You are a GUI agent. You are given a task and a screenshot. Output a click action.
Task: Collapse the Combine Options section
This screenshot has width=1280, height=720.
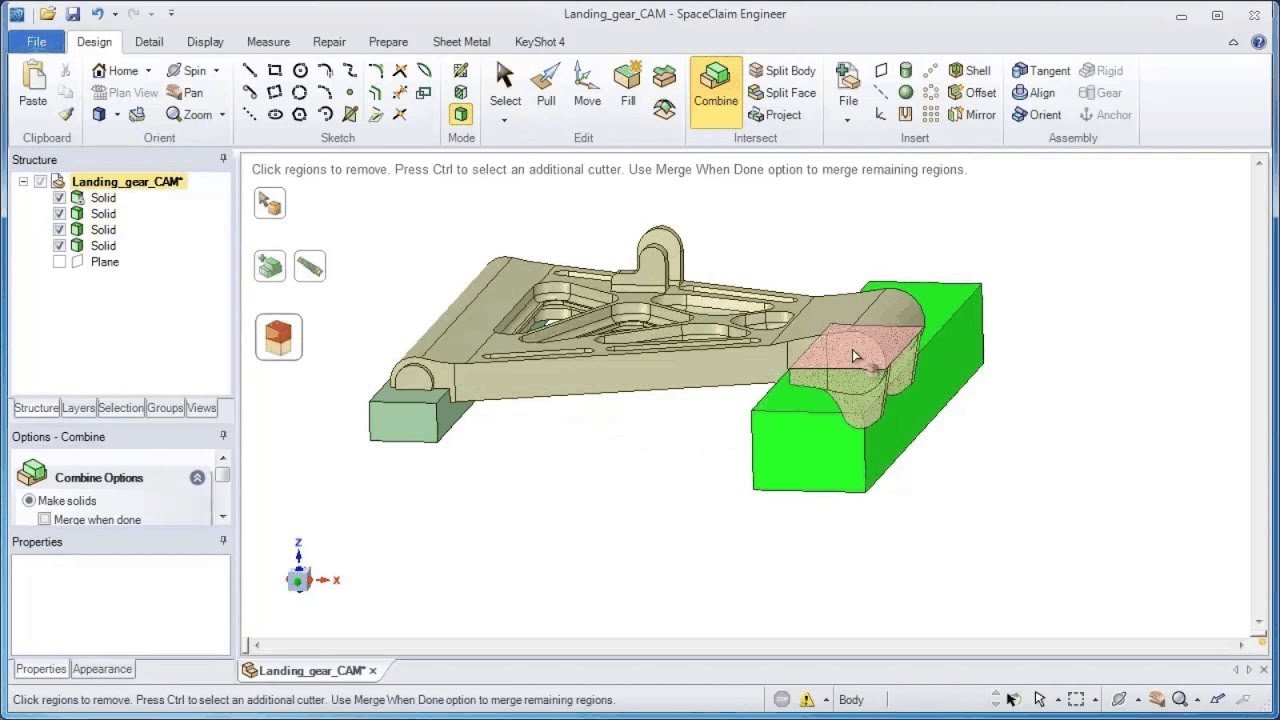pos(197,478)
